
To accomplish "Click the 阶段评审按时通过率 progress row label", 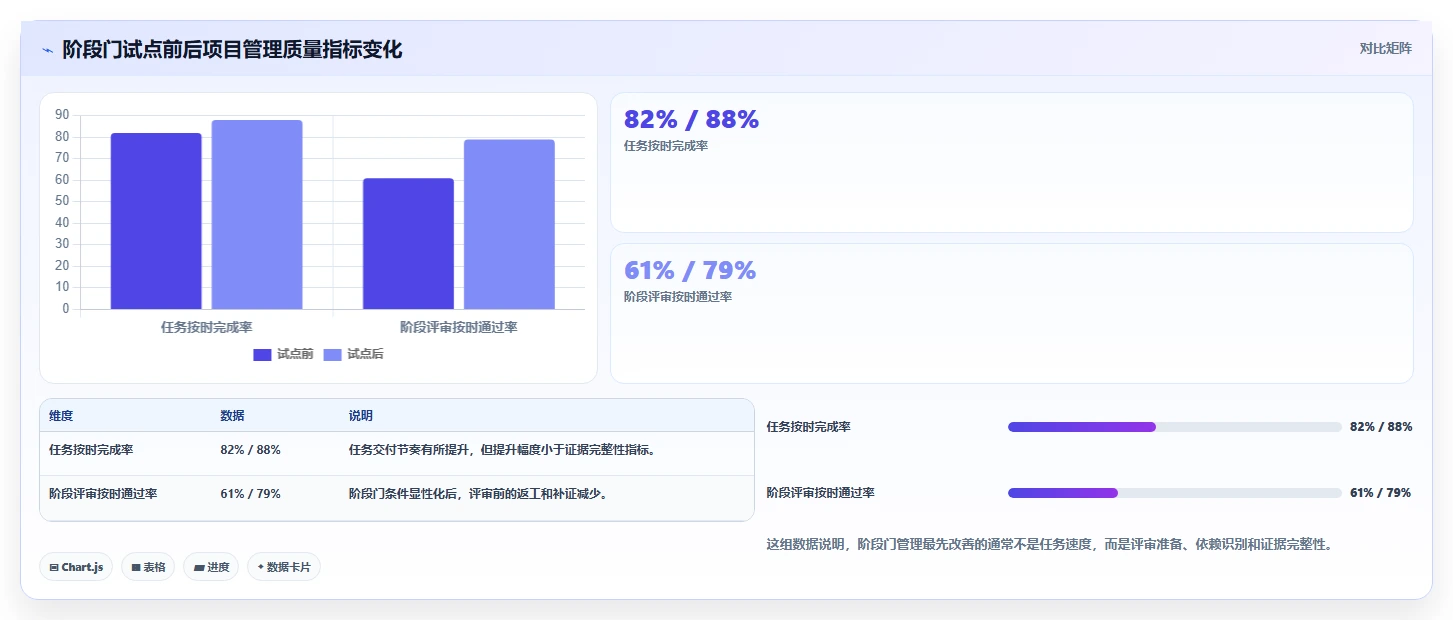I will point(821,493).
